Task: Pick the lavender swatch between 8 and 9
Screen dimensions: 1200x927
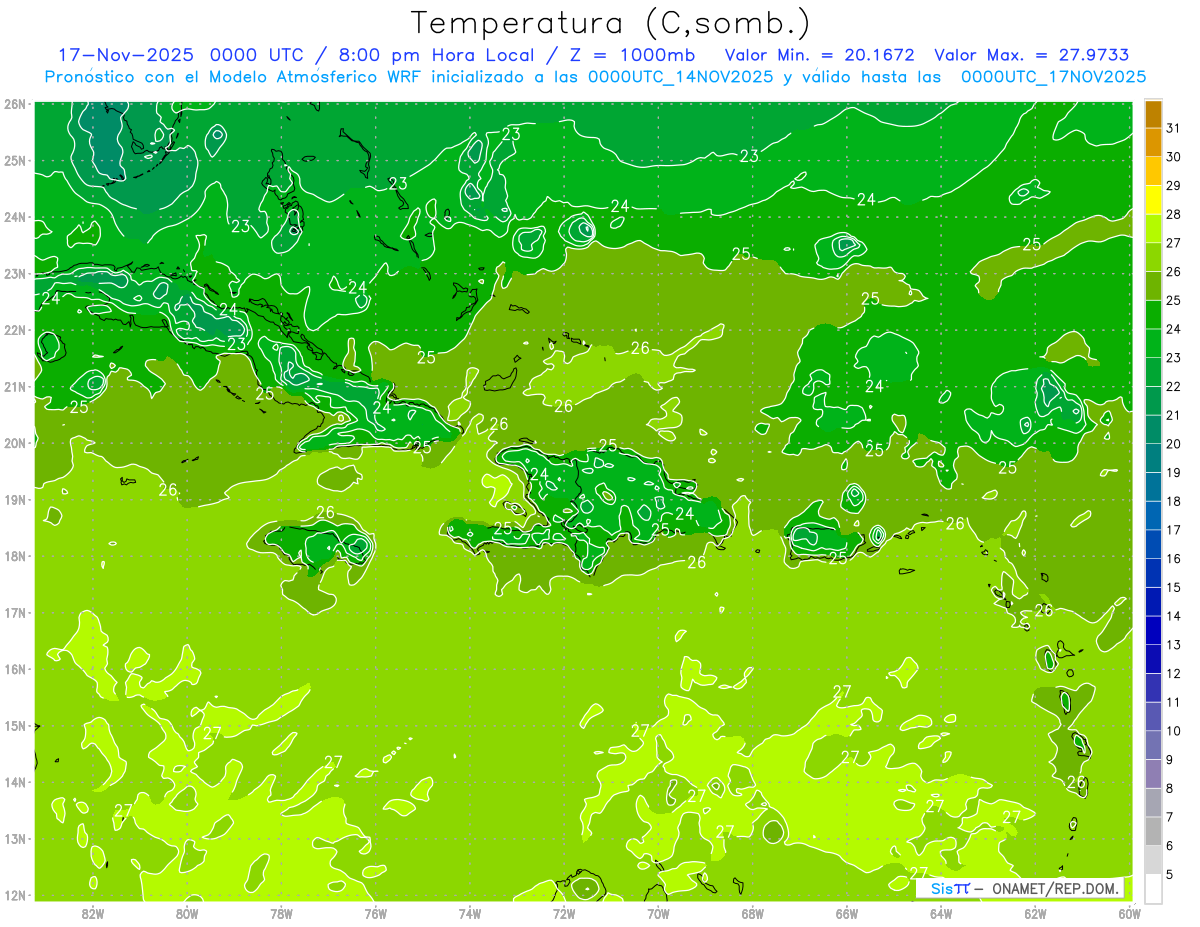Action: tap(1153, 773)
